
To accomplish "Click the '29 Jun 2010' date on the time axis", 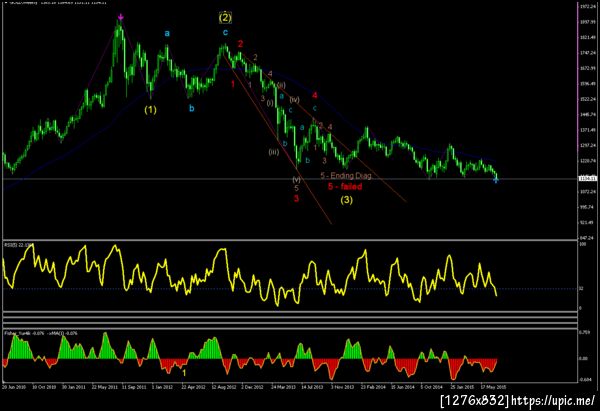I will 14,387.
